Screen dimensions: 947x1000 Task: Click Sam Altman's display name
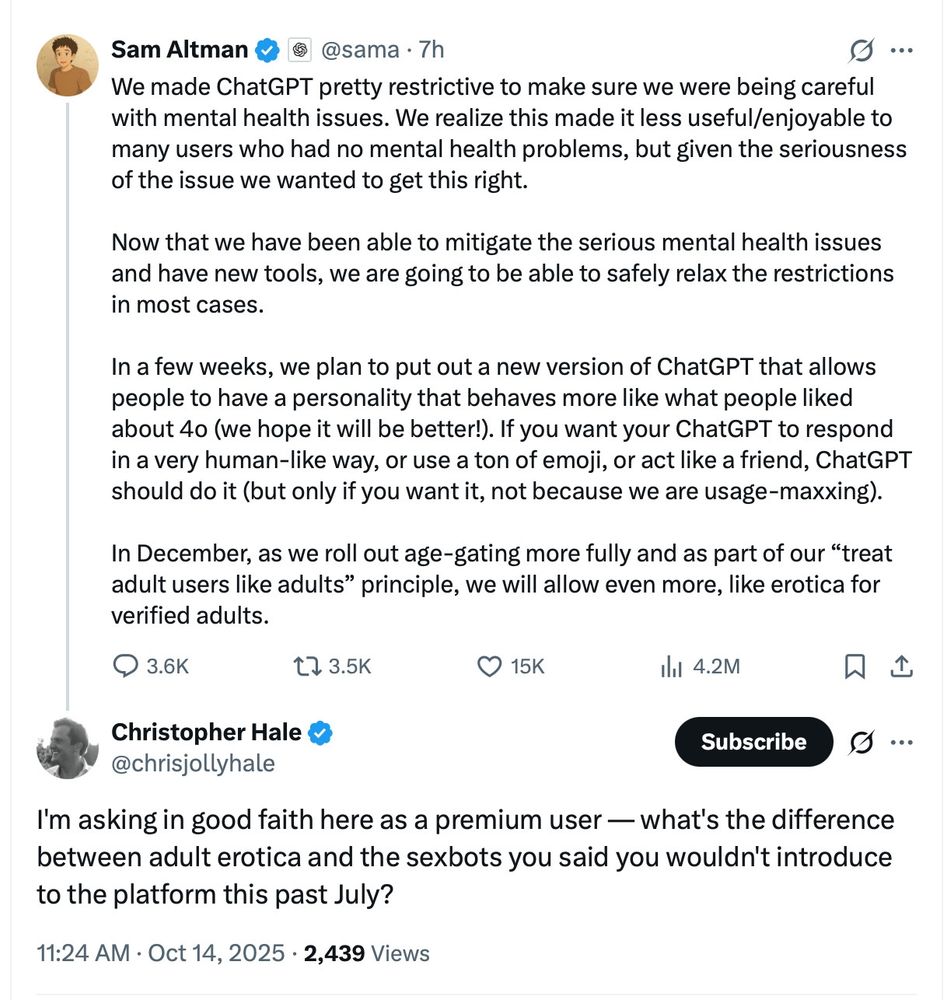179,49
